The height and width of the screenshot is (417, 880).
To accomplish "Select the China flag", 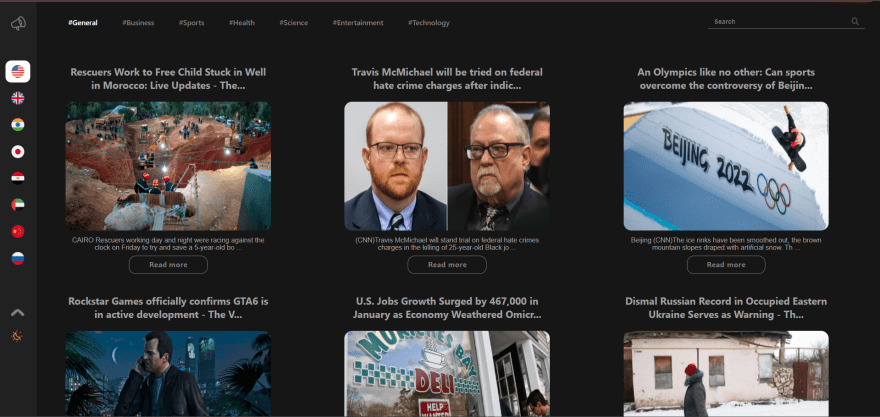I will [x=18, y=231].
